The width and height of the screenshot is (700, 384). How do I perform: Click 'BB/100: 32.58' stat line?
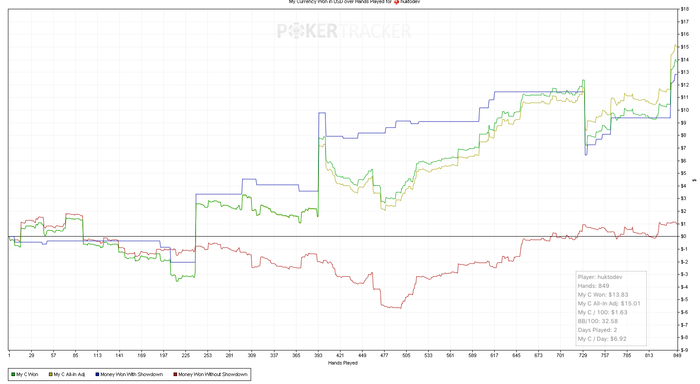(x=598, y=321)
